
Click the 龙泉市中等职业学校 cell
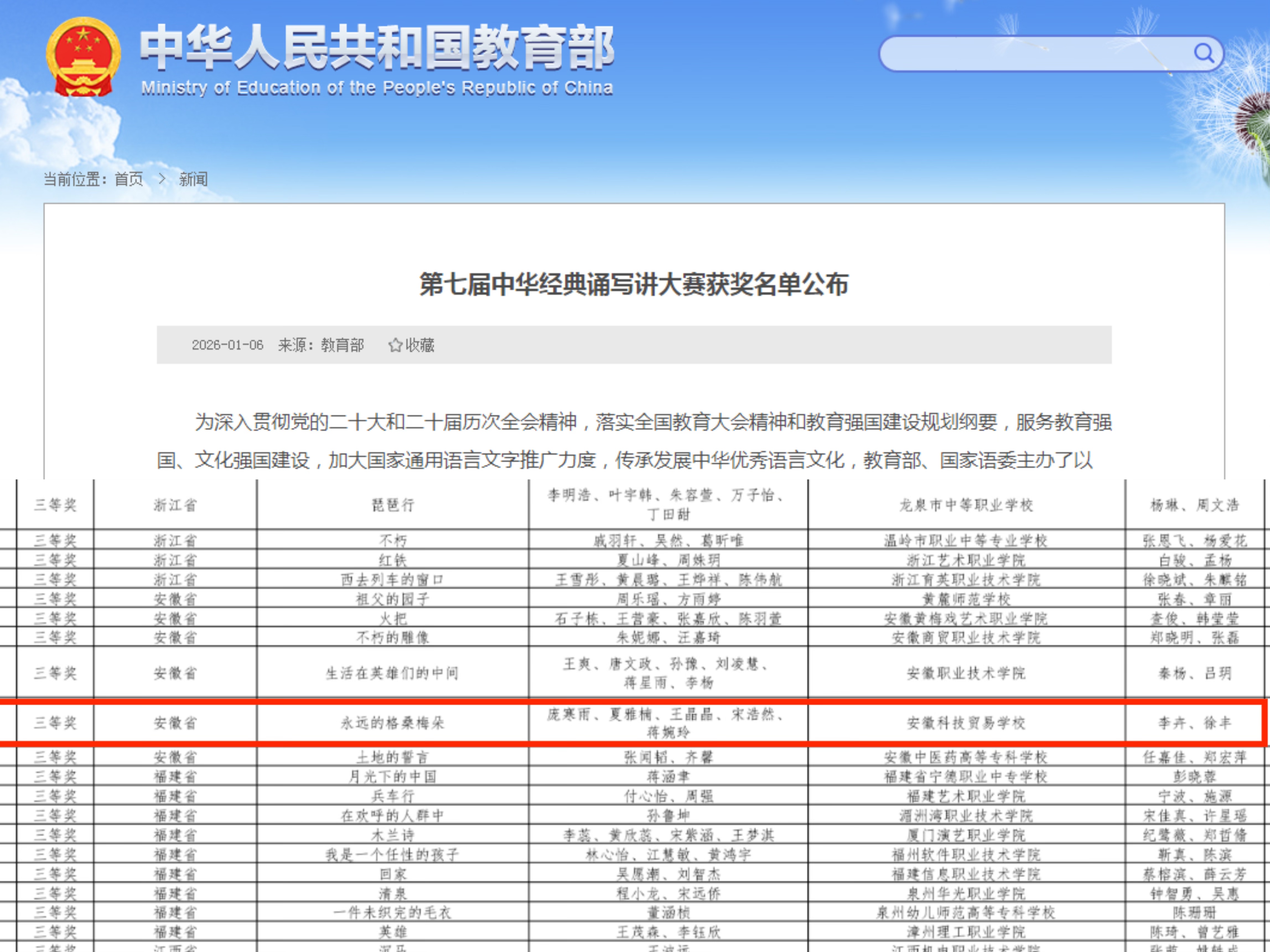tap(966, 505)
